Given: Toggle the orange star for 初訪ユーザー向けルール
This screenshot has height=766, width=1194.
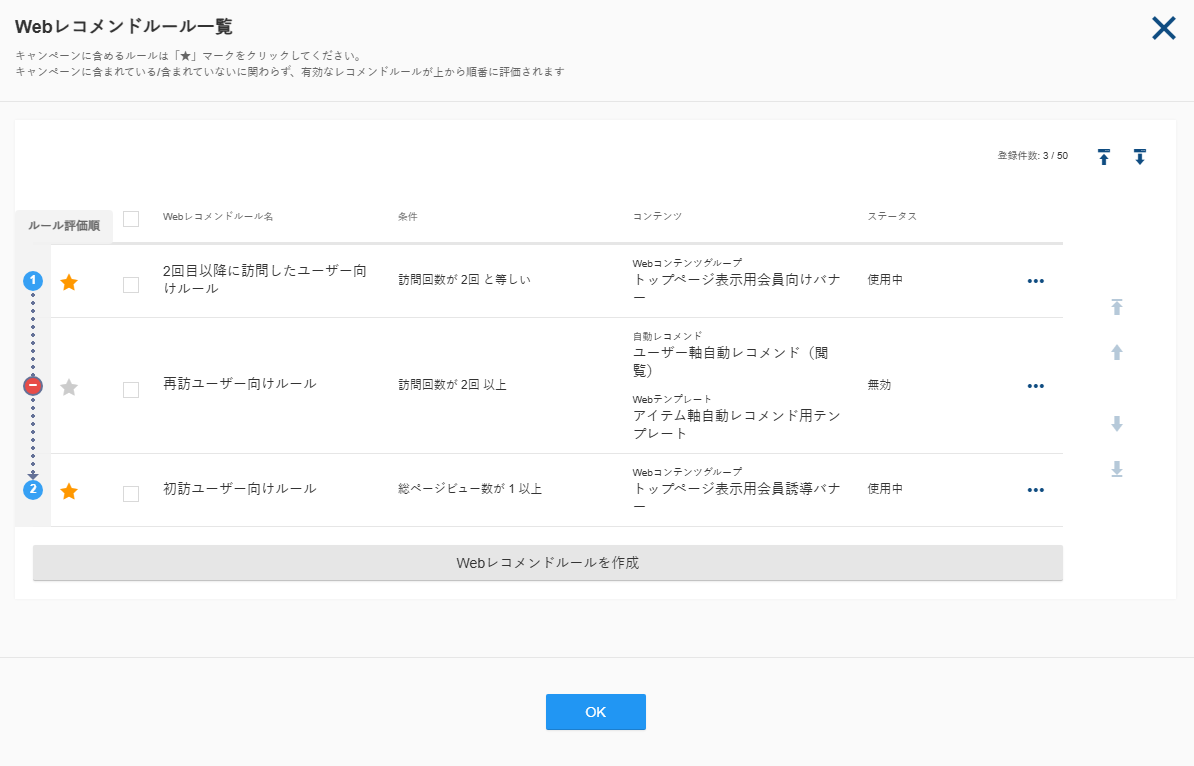Looking at the screenshot, I should pos(69,491).
